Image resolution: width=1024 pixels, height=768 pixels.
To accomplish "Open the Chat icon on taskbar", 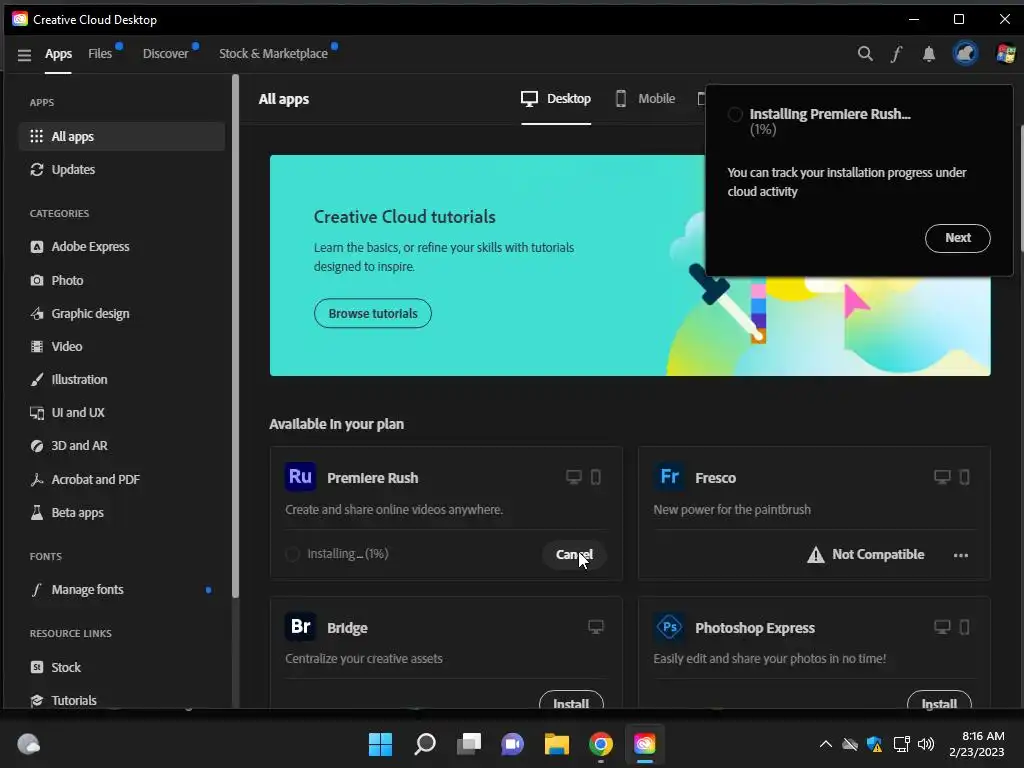I will [x=513, y=744].
